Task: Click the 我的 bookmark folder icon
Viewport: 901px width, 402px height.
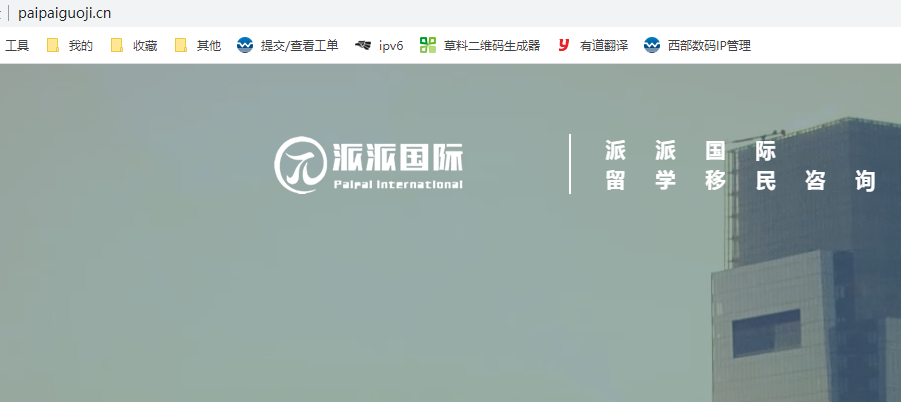Action: click(53, 45)
